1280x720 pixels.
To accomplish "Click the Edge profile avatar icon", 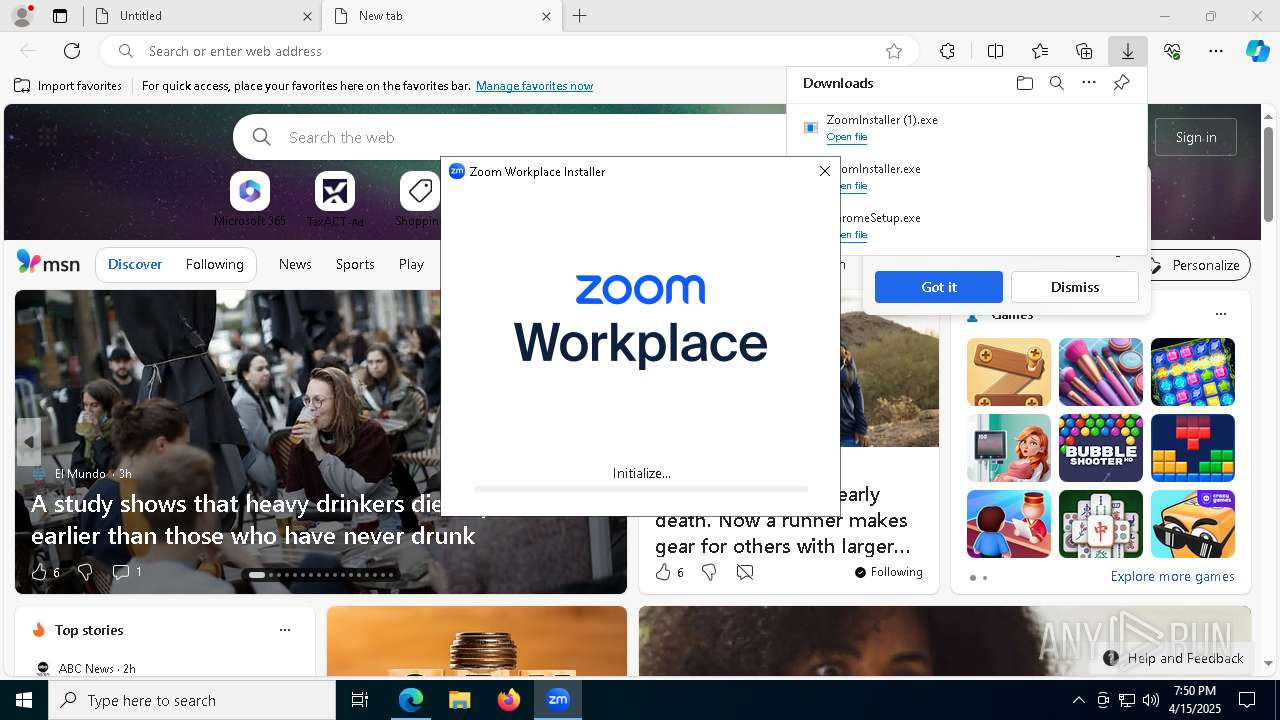I will [22, 16].
